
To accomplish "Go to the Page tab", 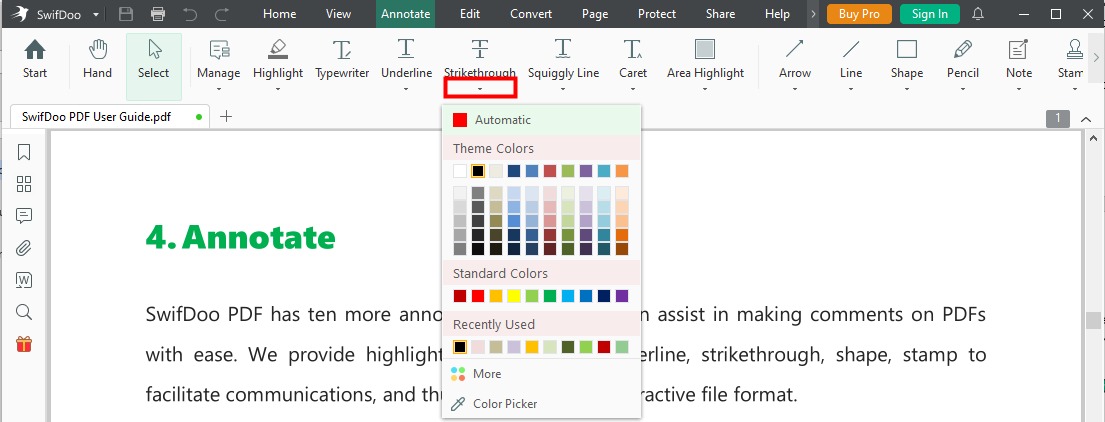I will [x=595, y=14].
